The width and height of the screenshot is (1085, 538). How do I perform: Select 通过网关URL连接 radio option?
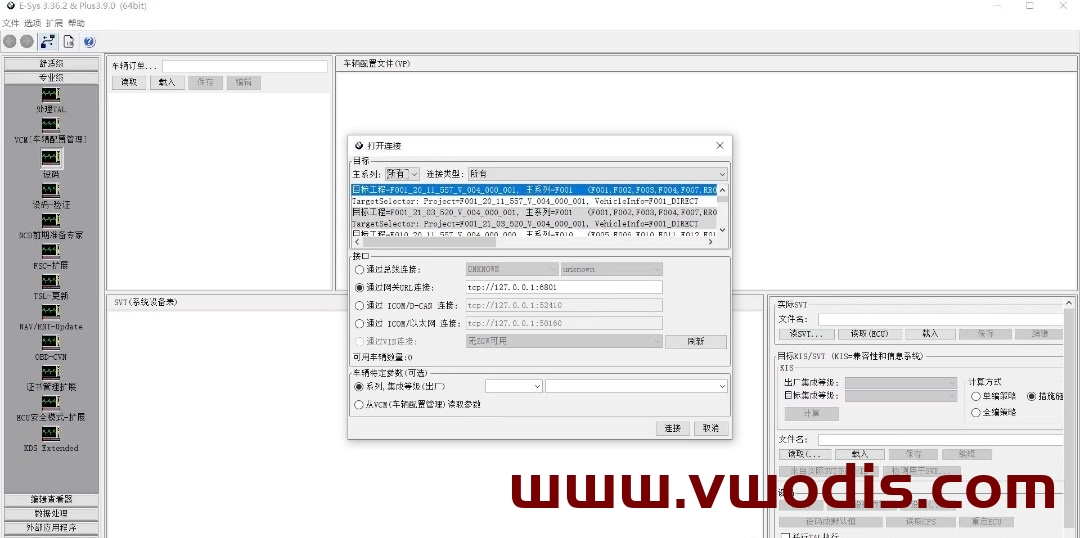(x=359, y=287)
